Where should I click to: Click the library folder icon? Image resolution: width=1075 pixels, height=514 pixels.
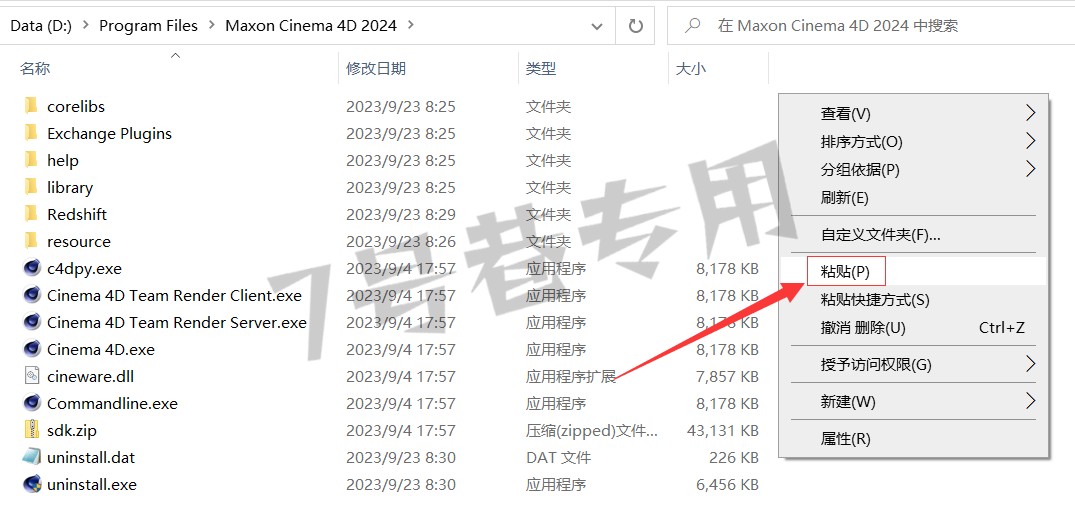tap(31, 187)
